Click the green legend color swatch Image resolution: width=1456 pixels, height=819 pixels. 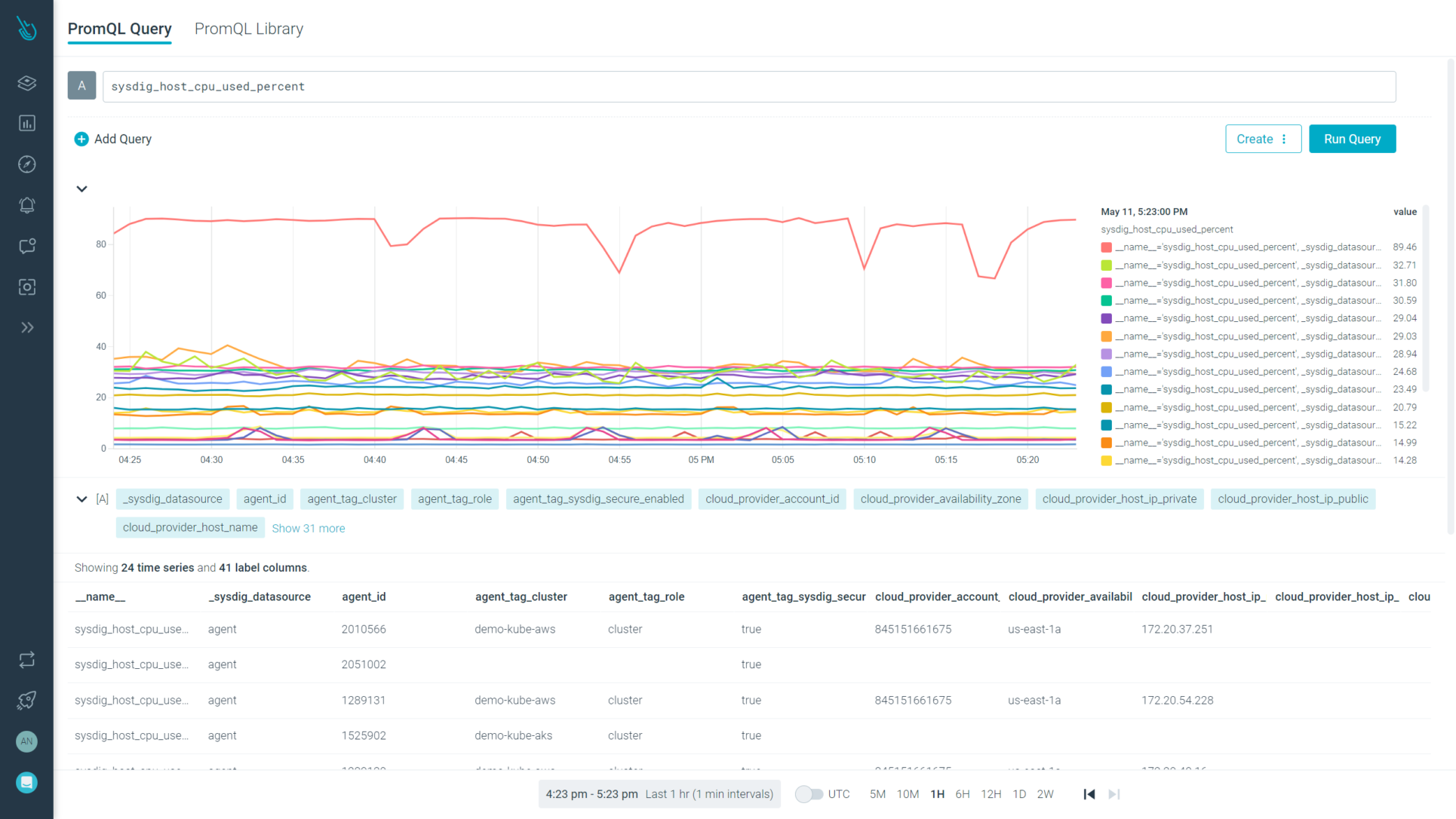(x=1105, y=265)
